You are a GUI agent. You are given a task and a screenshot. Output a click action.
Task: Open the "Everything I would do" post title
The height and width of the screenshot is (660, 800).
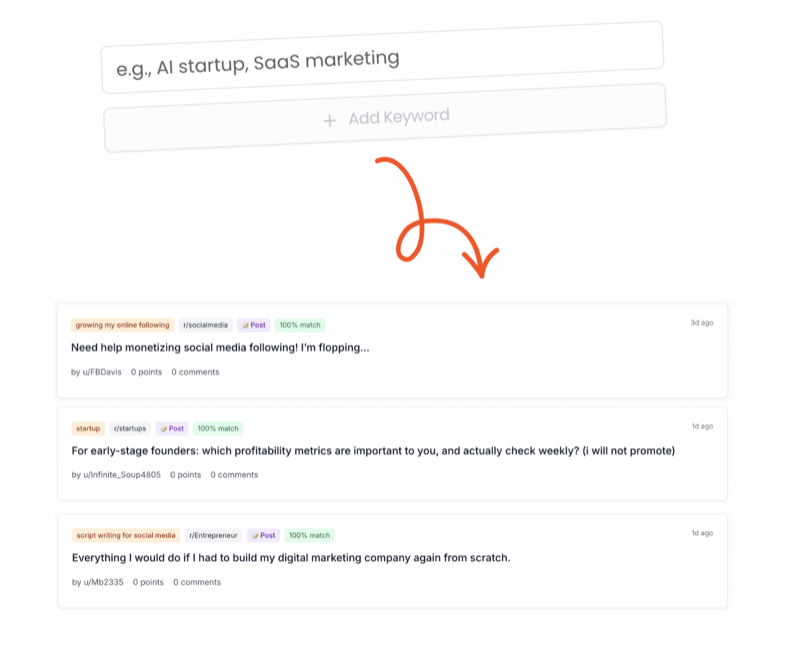click(291, 558)
